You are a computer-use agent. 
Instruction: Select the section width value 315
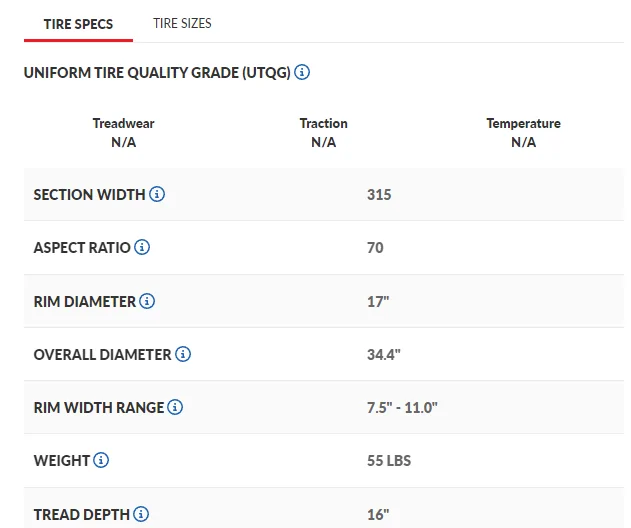tap(379, 195)
